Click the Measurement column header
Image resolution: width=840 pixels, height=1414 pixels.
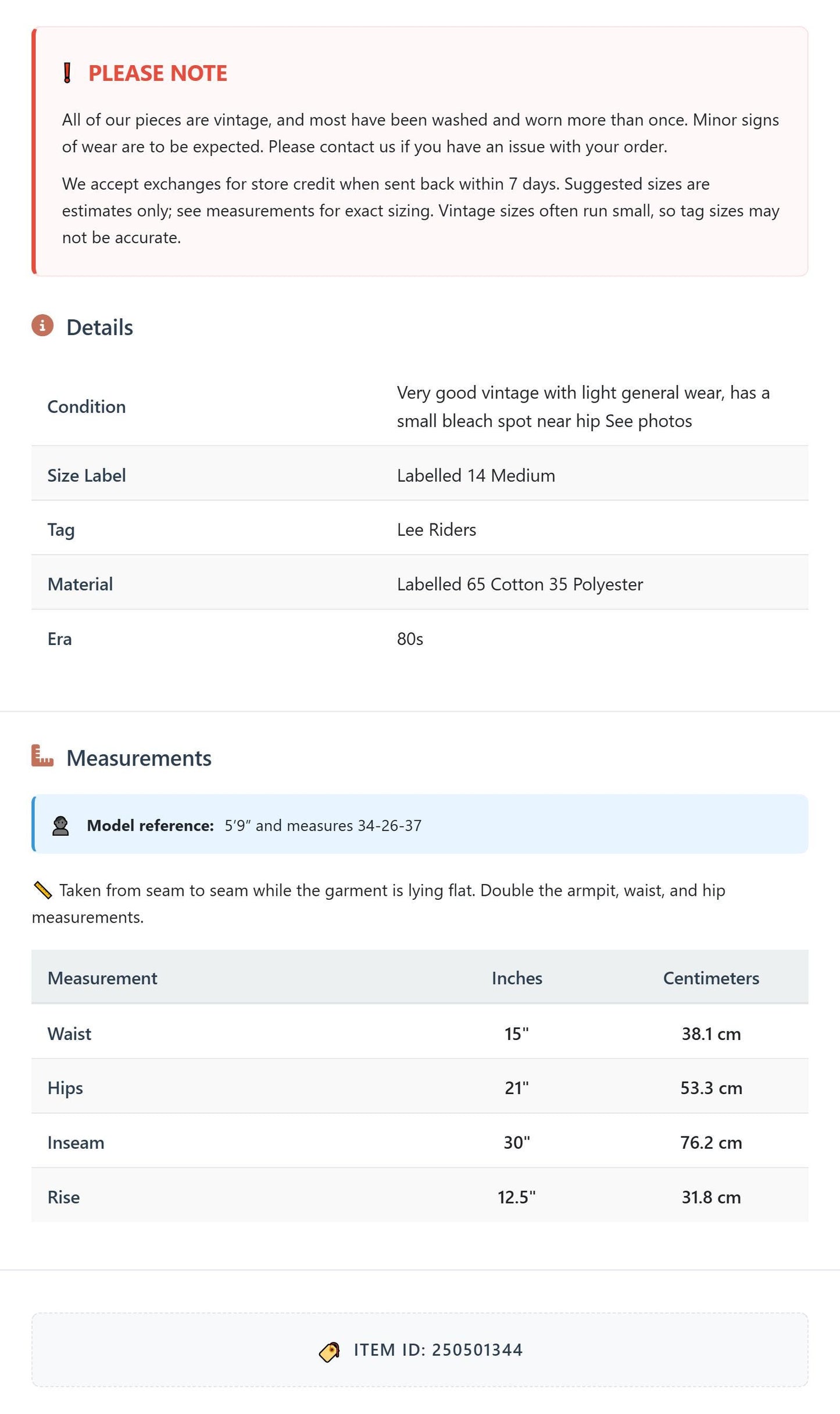(x=102, y=978)
